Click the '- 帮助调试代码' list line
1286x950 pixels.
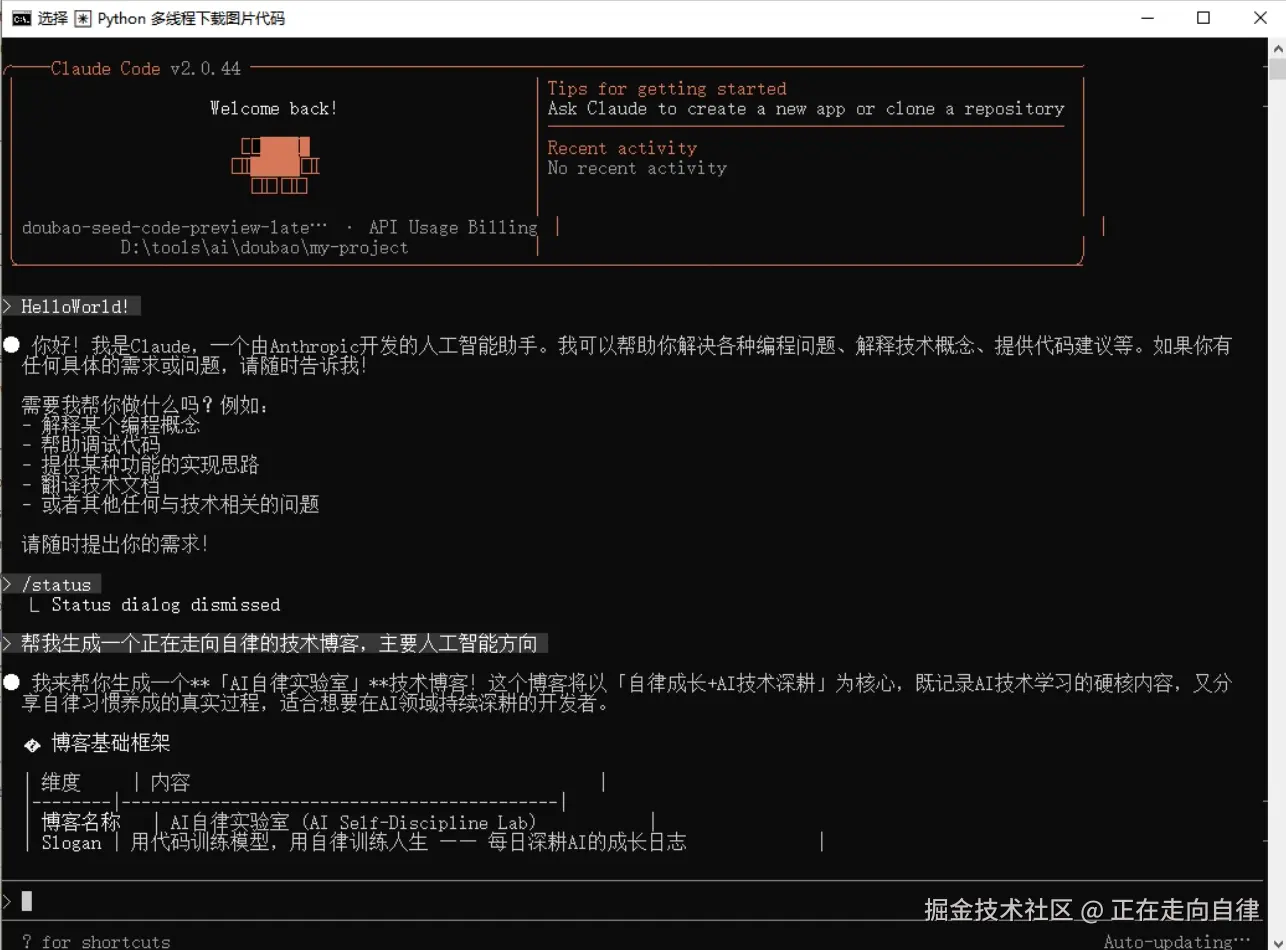click(91, 445)
